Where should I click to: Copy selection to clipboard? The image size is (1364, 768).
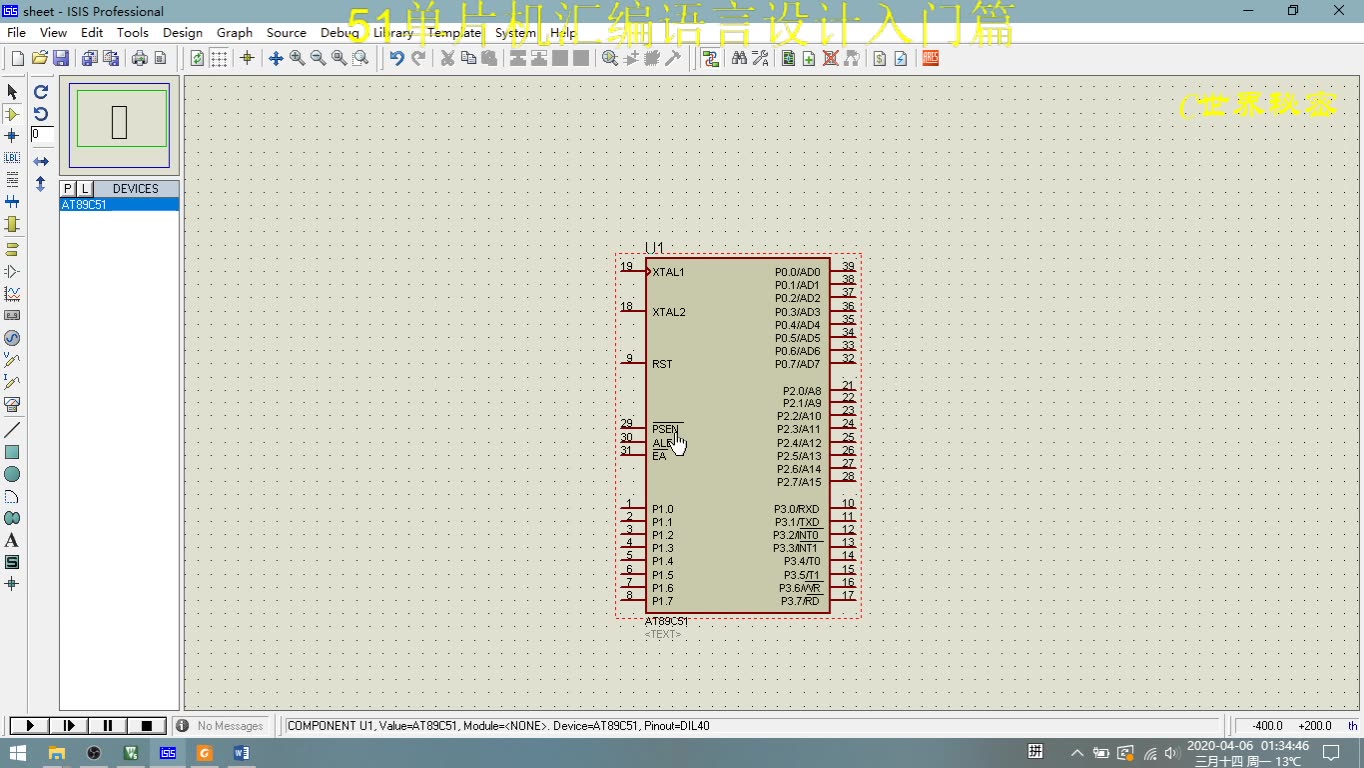coord(468,59)
